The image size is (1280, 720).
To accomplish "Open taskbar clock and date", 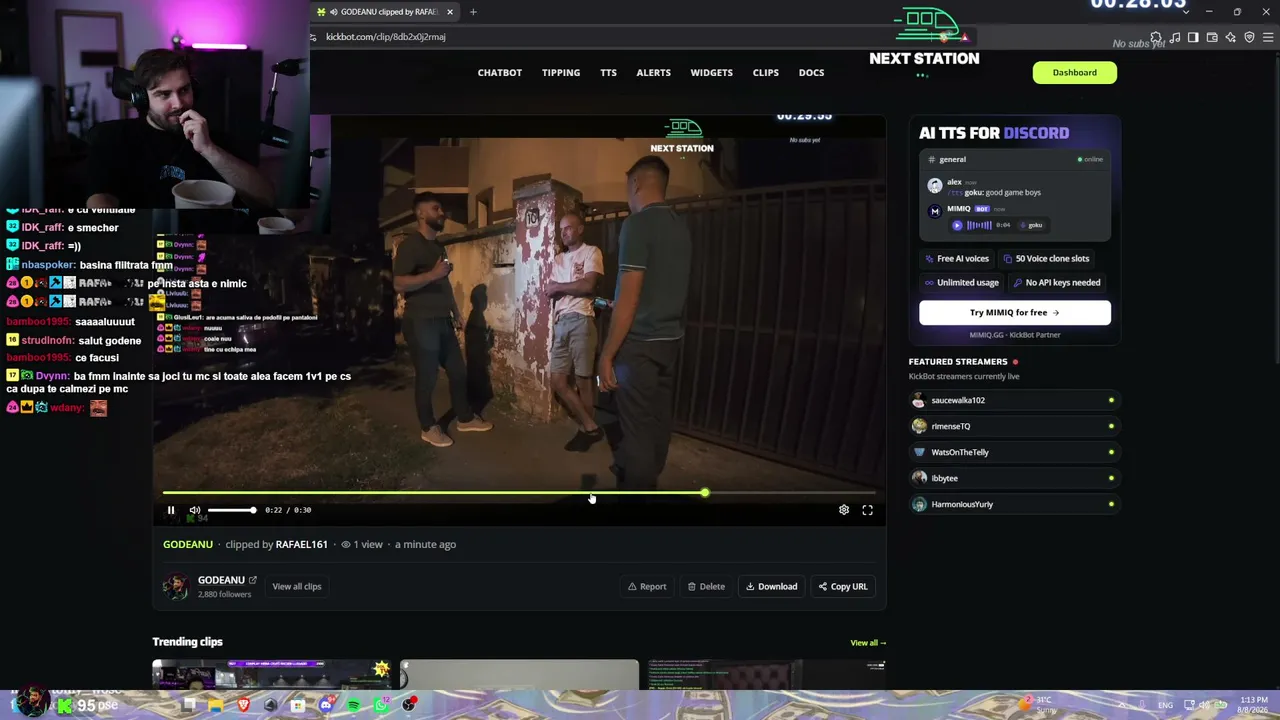I will pos(1253,705).
